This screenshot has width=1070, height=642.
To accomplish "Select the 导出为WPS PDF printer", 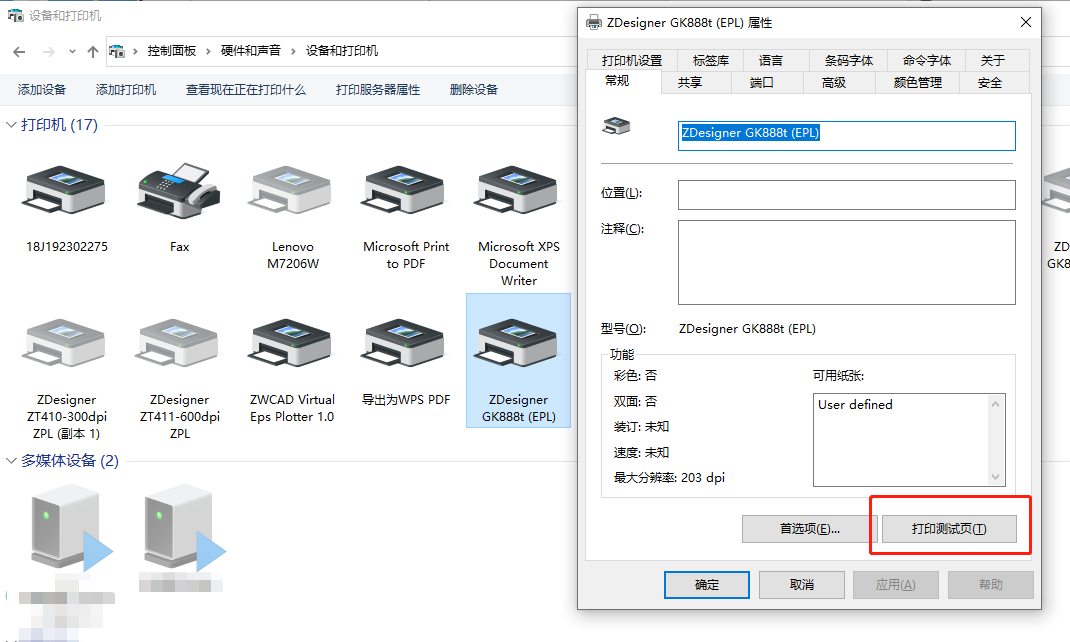I will pyautogui.click(x=406, y=348).
